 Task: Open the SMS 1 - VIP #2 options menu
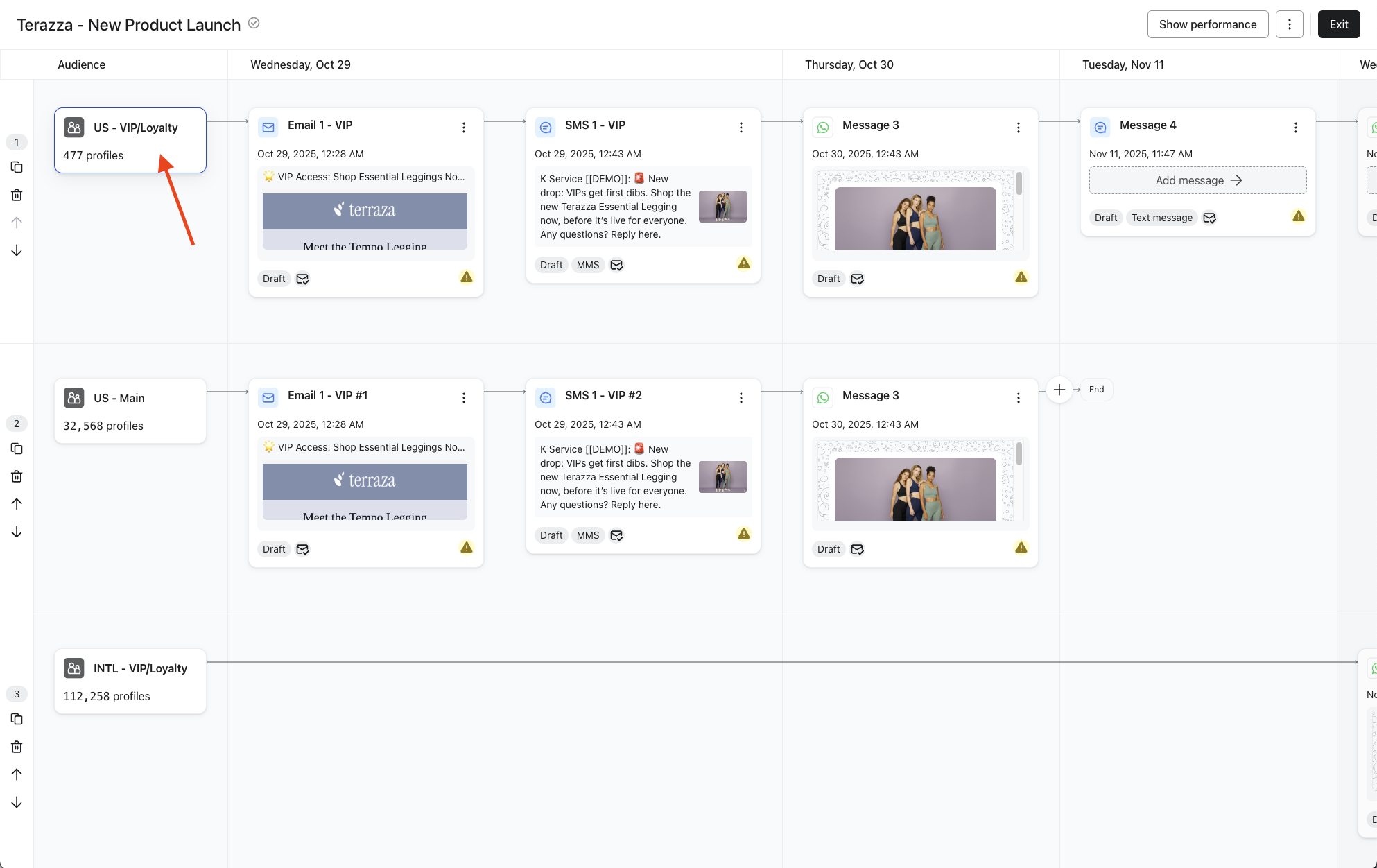pos(741,398)
